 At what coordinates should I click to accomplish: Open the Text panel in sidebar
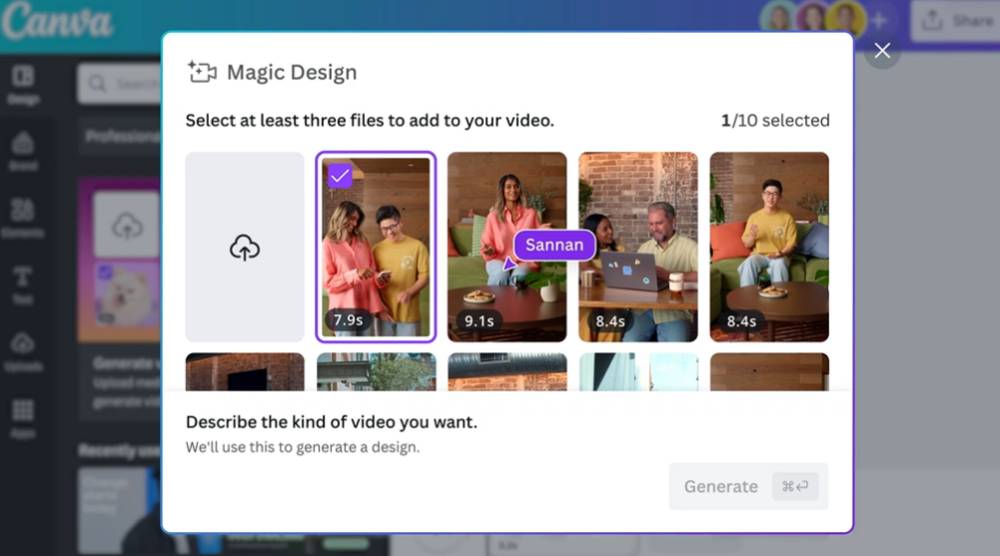[24, 285]
